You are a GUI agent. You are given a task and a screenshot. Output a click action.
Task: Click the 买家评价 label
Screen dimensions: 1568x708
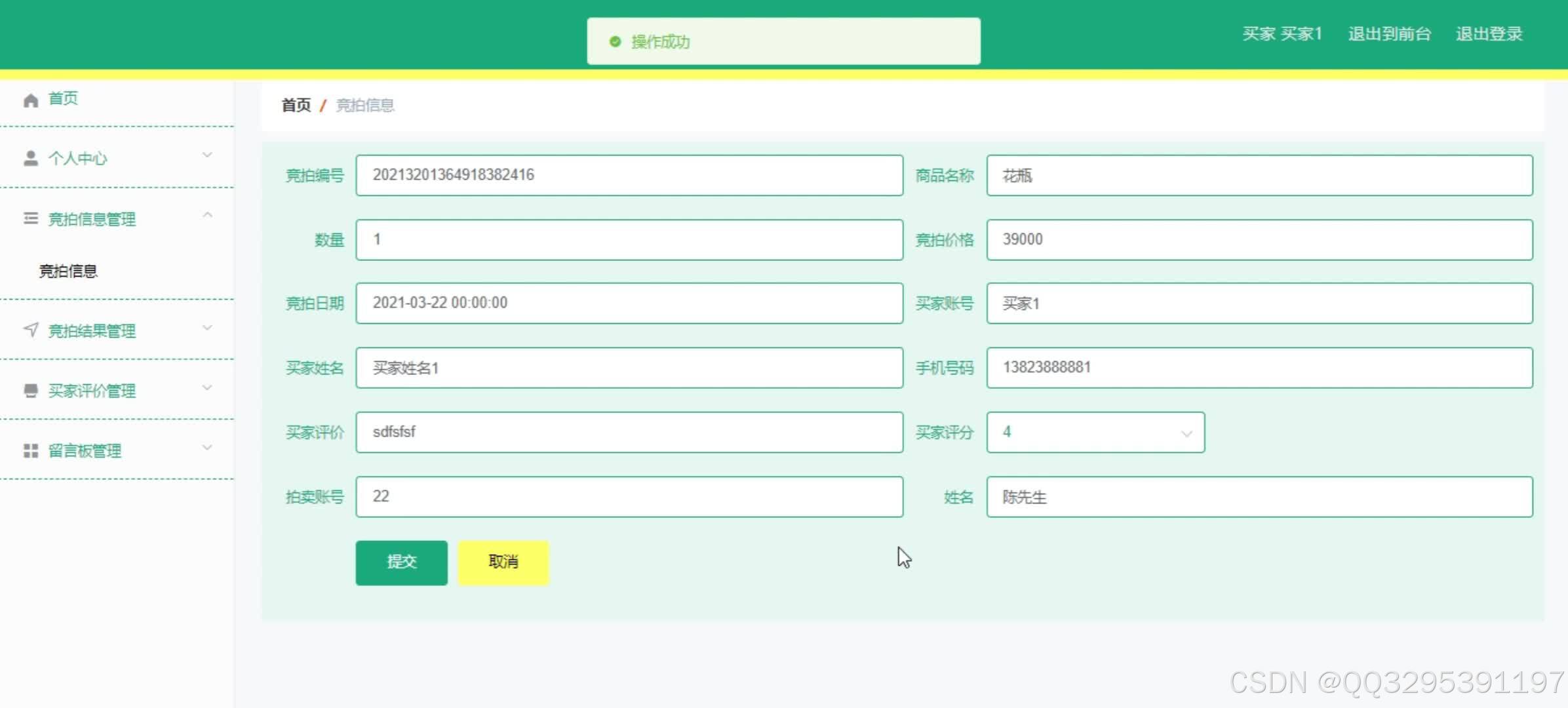pos(315,433)
